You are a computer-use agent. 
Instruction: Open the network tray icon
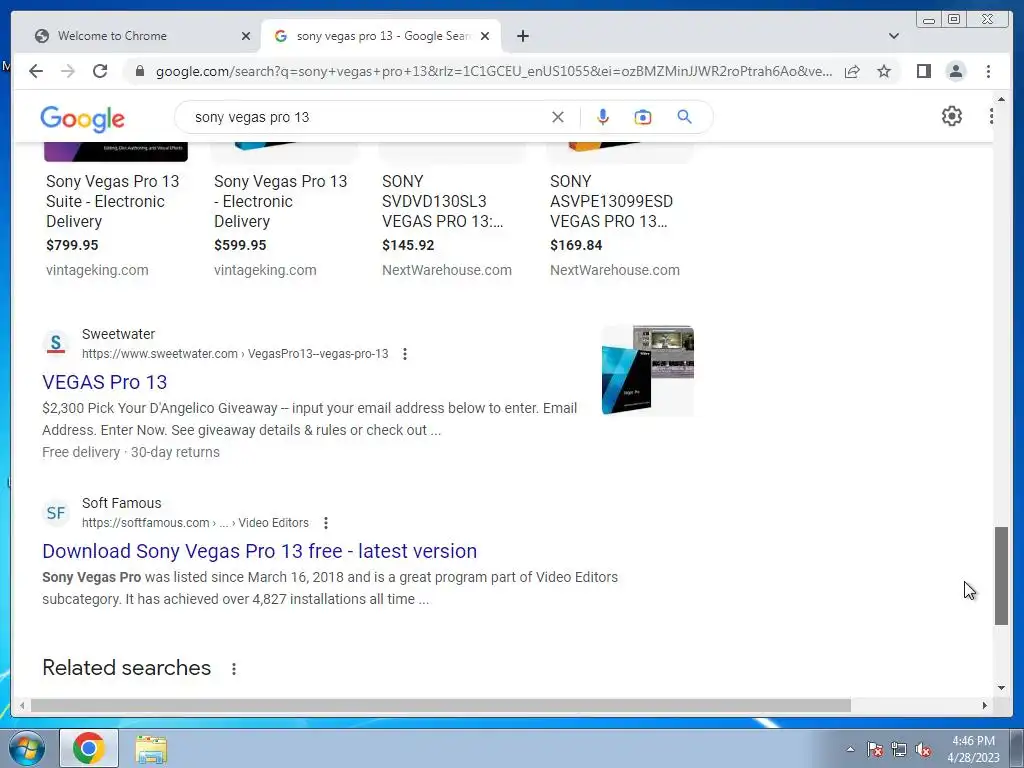click(899, 750)
